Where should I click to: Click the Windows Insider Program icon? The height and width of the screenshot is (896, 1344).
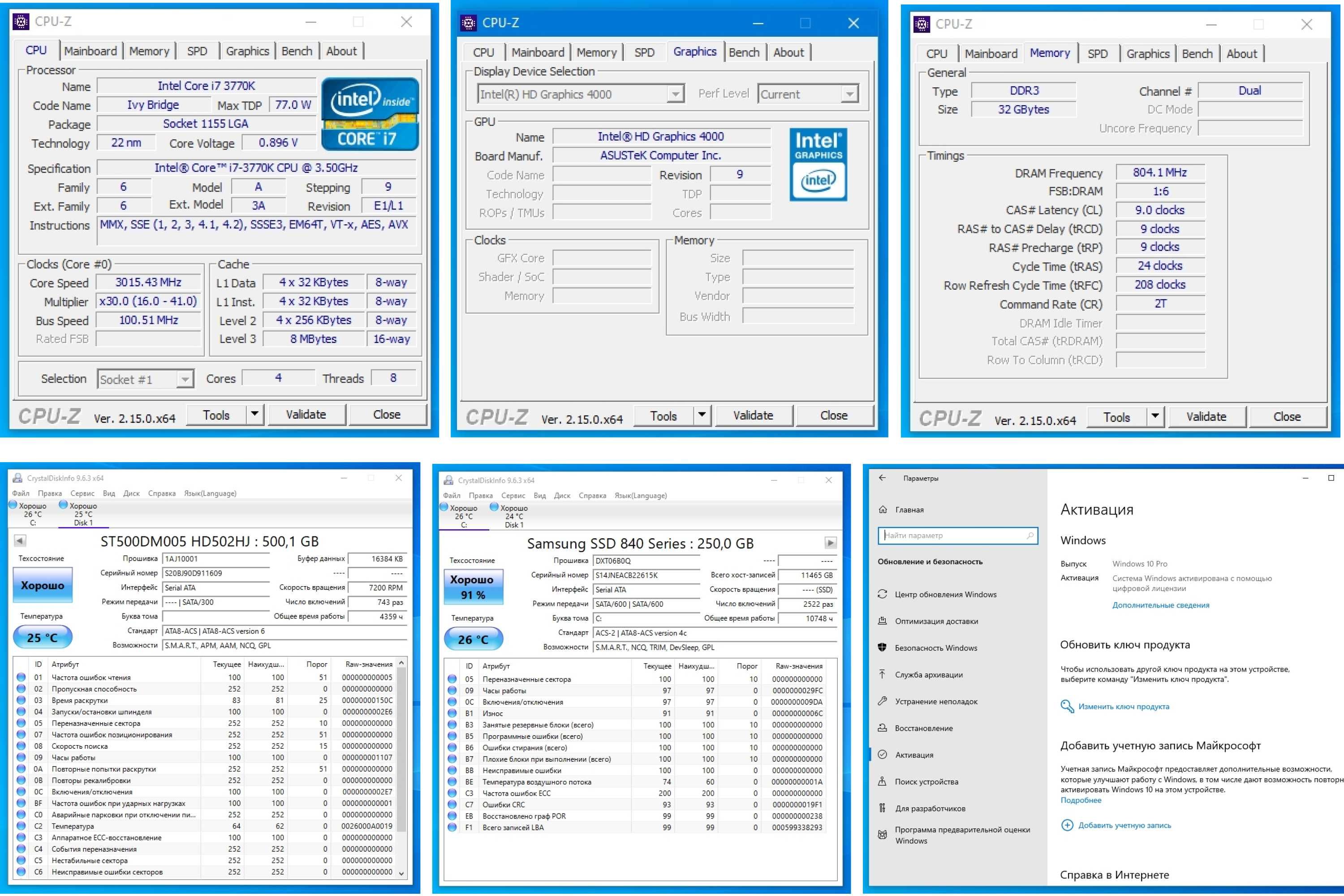(882, 835)
